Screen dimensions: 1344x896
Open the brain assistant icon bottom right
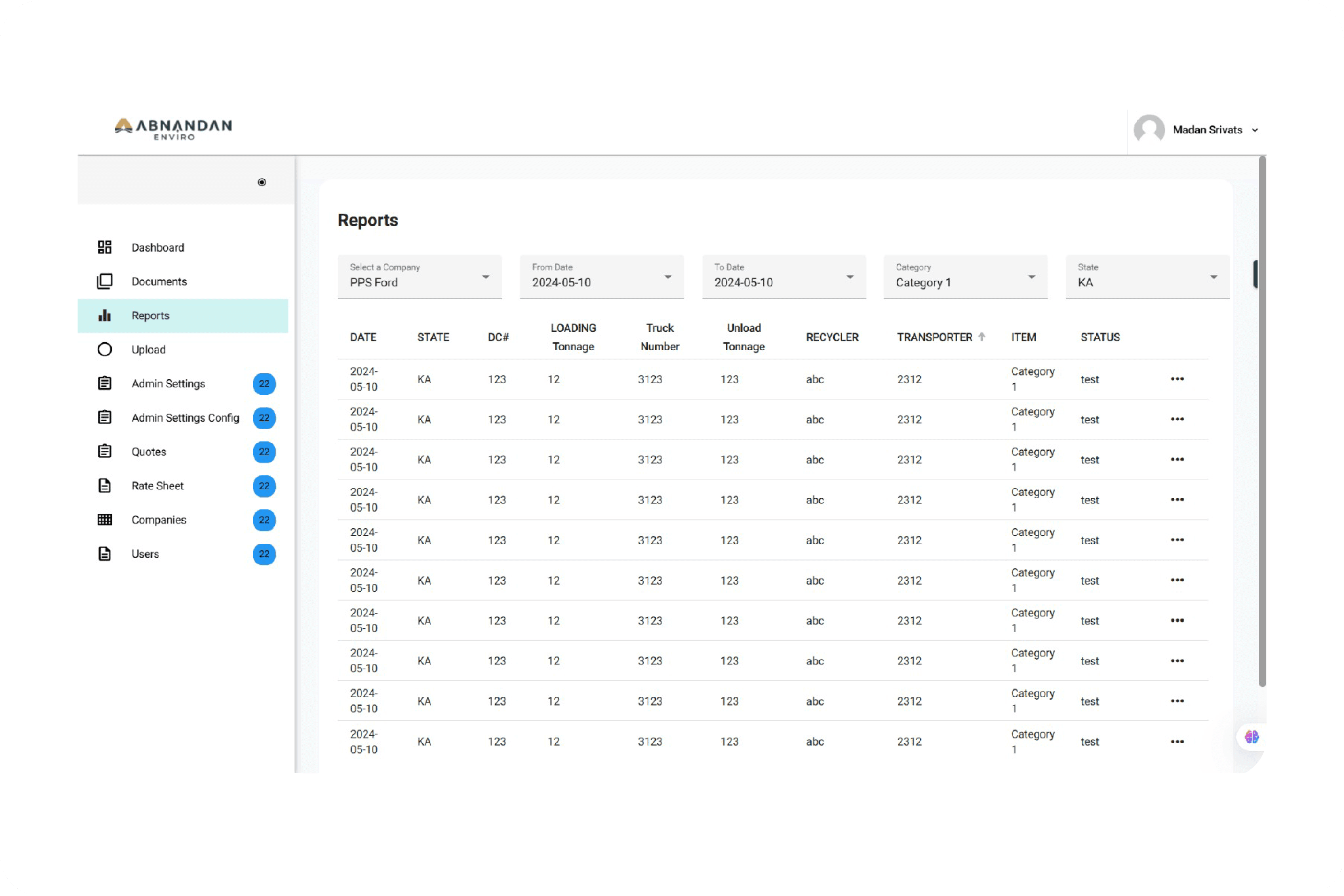(x=1251, y=736)
